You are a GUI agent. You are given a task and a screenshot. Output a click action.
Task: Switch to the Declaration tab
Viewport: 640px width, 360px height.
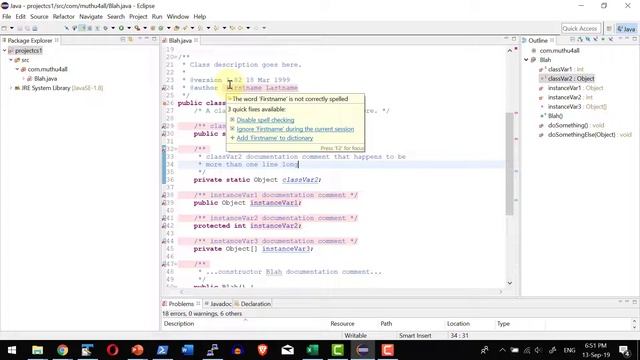253,304
